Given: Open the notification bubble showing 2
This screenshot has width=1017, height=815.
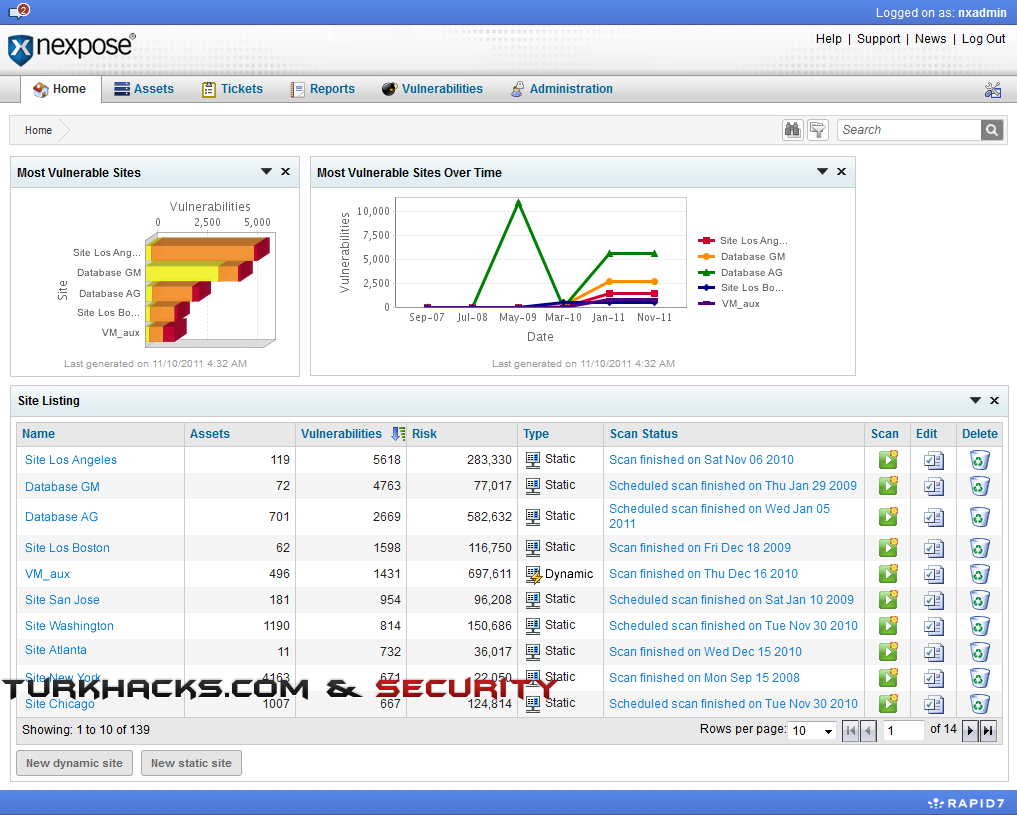Looking at the screenshot, I should tap(19, 11).
